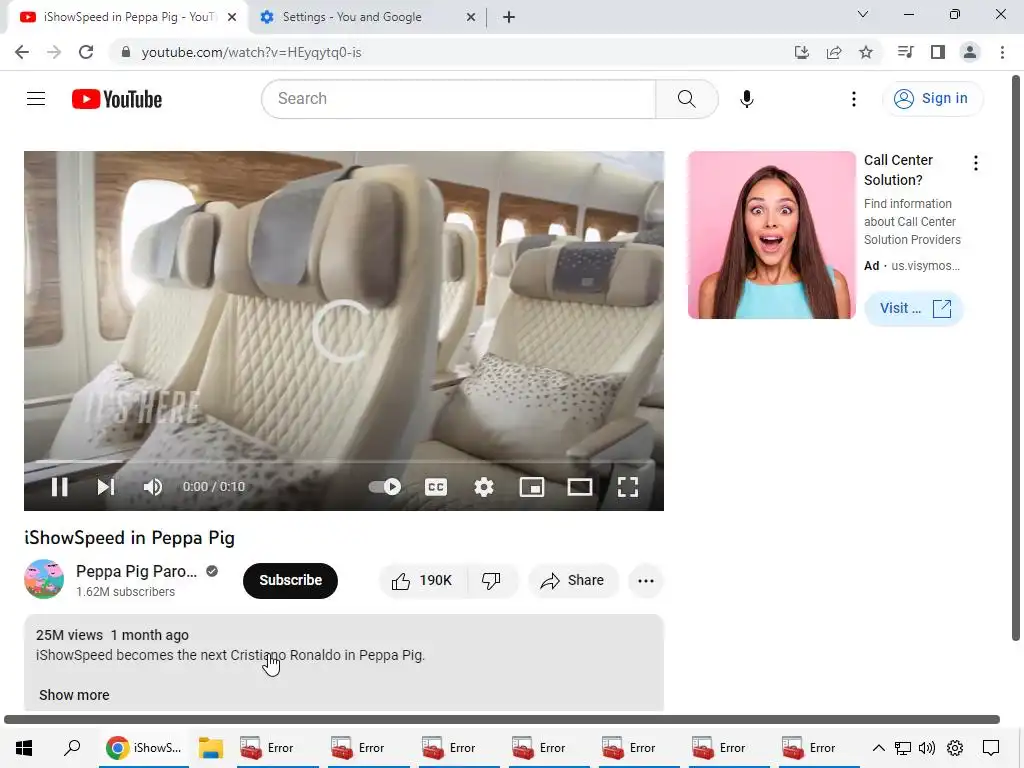
Task: Close the iShowSpeed YouTube tab
Action: [232, 18]
